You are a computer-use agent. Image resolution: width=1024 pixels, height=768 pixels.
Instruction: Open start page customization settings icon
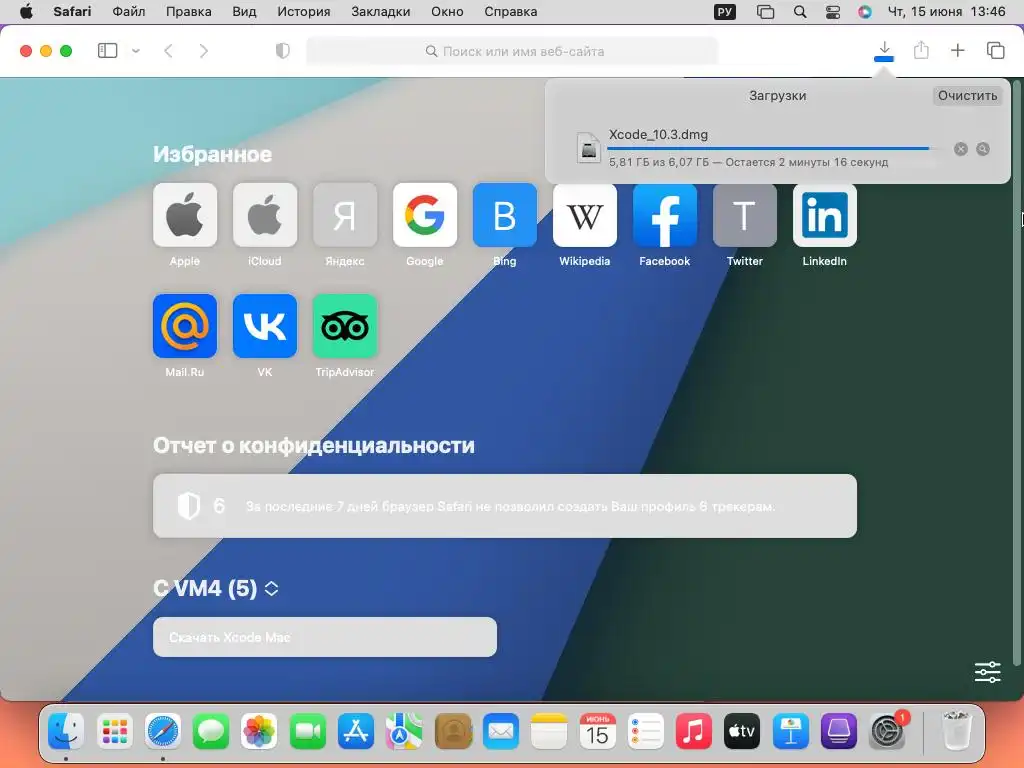pos(987,672)
